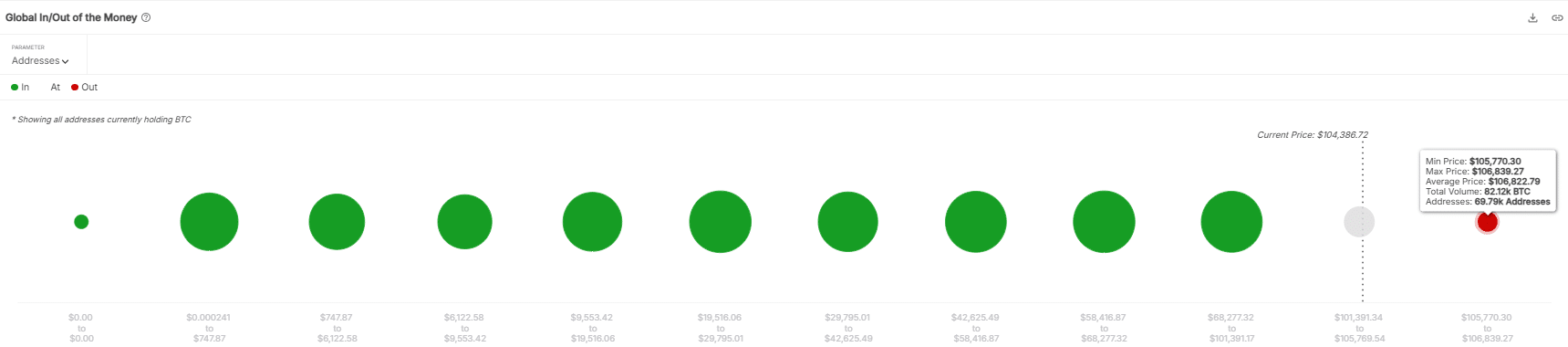Image resolution: width=1568 pixels, height=347 pixels.
Task: Click the axis label $105,770.30 to $106,839.27
Action: coord(1487,328)
